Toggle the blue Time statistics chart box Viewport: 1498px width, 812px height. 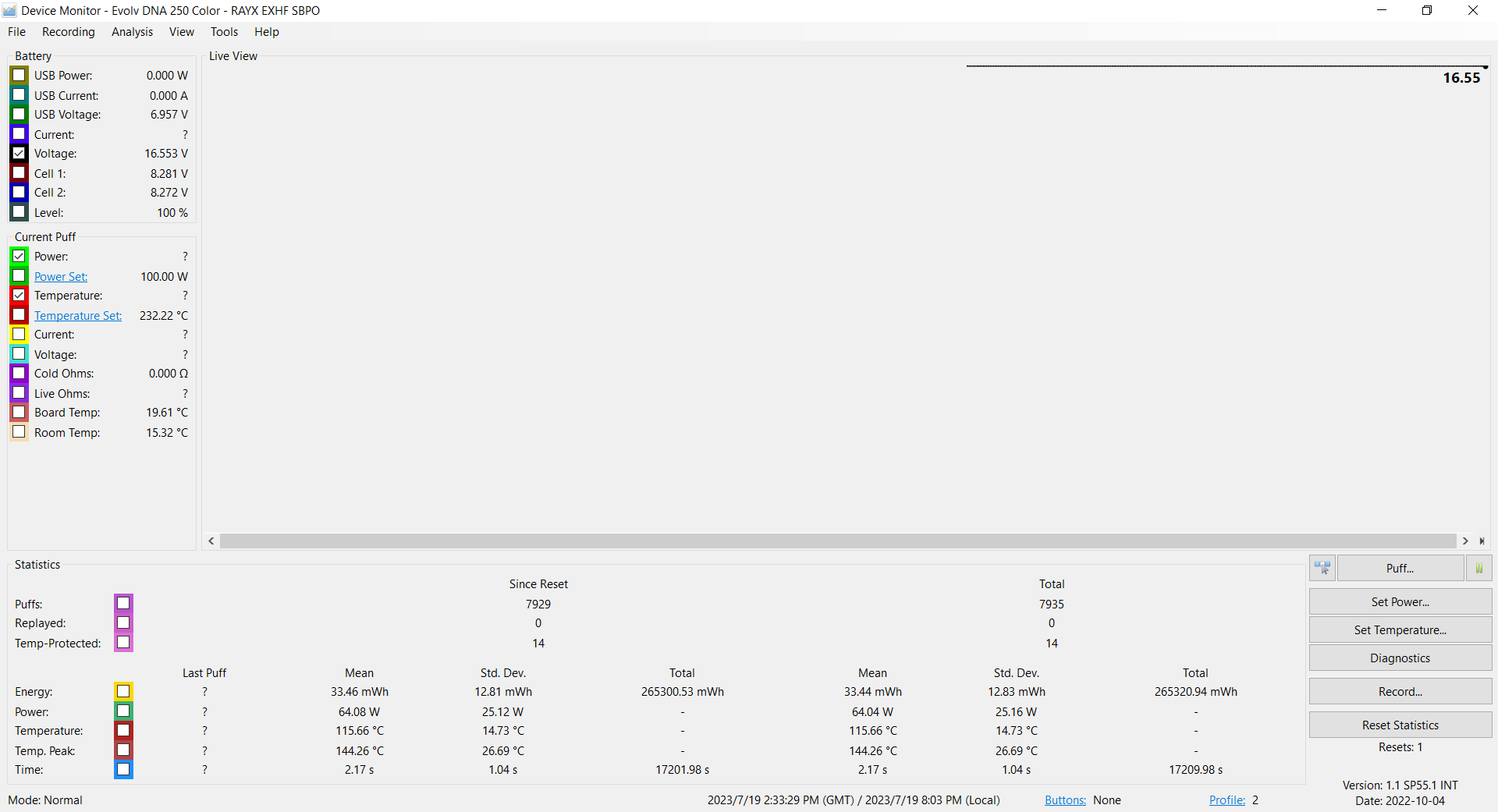click(123, 769)
